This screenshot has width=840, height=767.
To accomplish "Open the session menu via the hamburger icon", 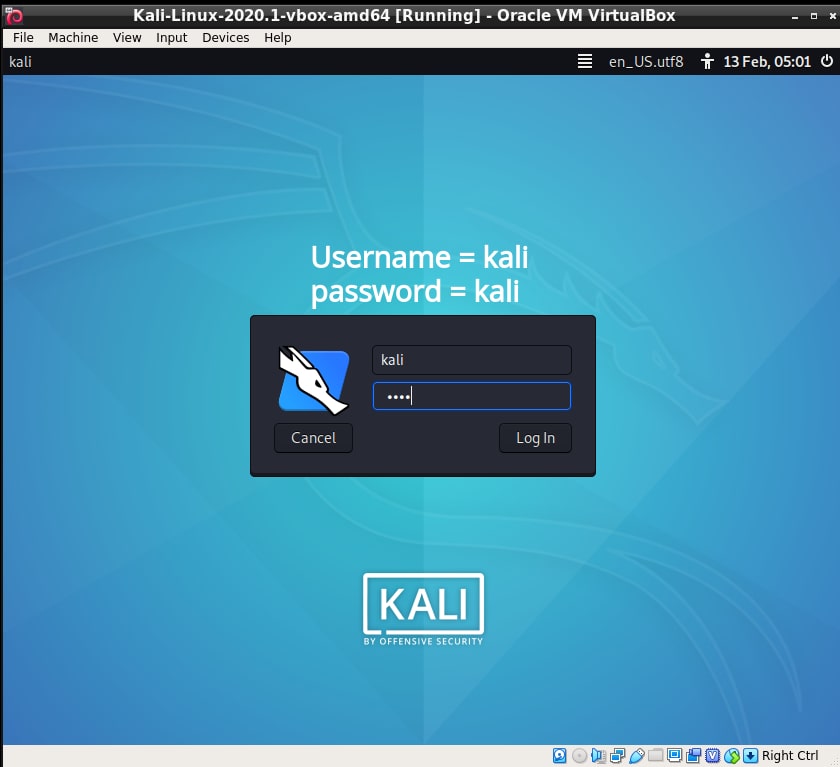I will coord(585,61).
